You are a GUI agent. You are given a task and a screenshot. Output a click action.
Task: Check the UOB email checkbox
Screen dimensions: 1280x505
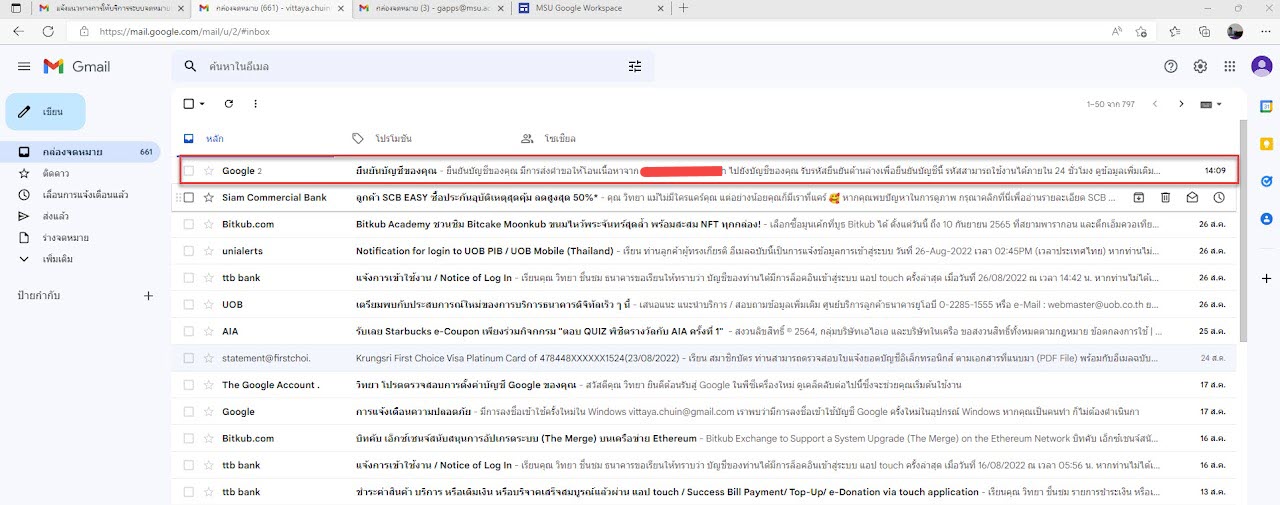[x=189, y=304]
